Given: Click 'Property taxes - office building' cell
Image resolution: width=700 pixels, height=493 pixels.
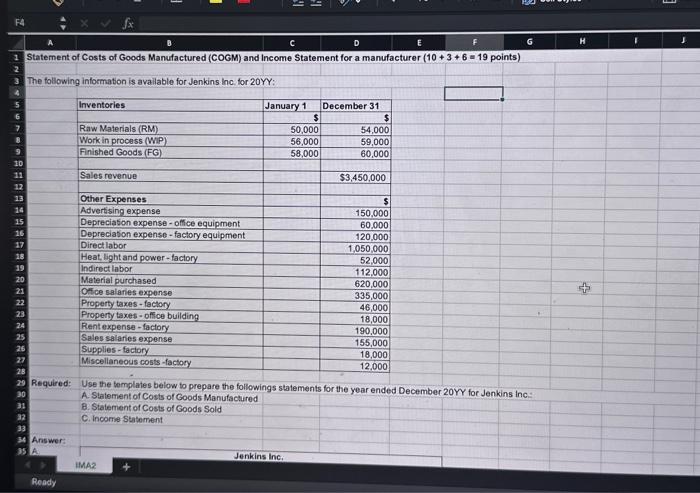Looking at the screenshot, I should (x=172, y=315).
